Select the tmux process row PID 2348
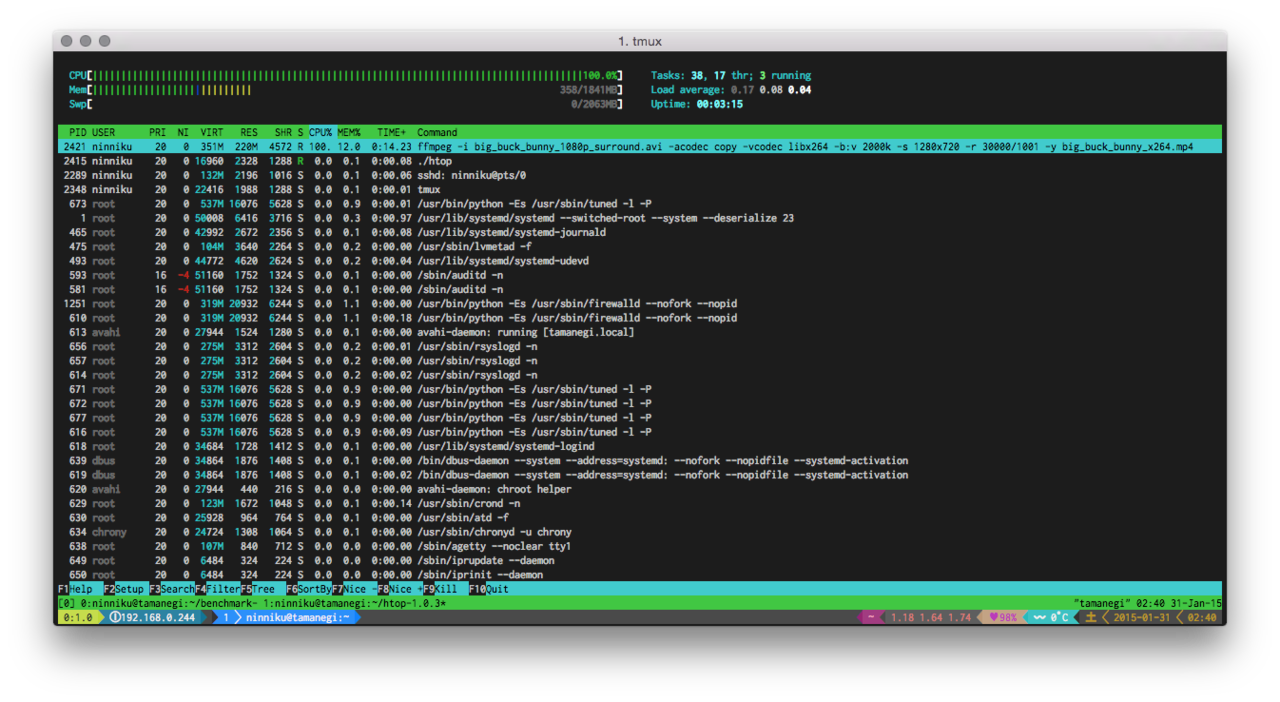Image resolution: width=1280 pixels, height=702 pixels. (640, 189)
